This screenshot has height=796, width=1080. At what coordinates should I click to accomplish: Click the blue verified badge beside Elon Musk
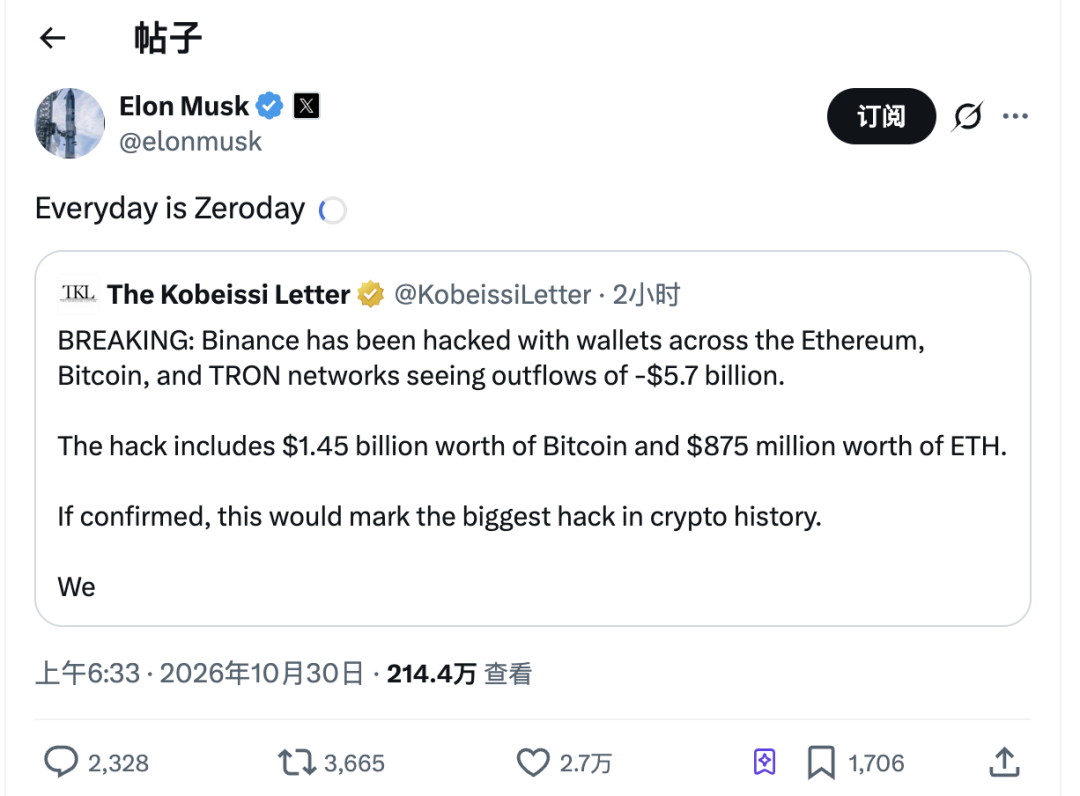269,106
